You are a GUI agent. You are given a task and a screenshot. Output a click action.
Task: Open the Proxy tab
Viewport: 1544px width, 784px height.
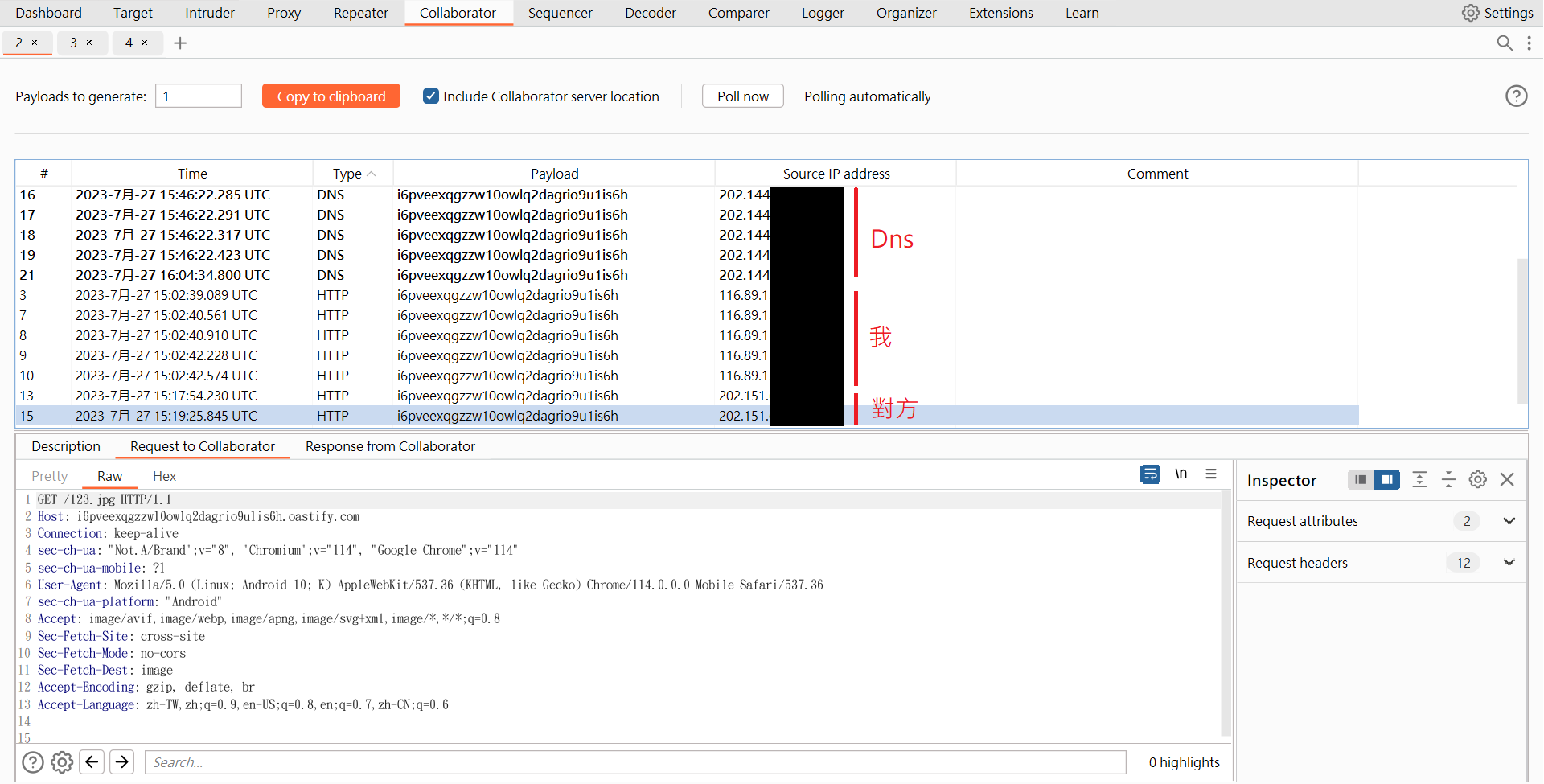pyautogui.click(x=284, y=13)
